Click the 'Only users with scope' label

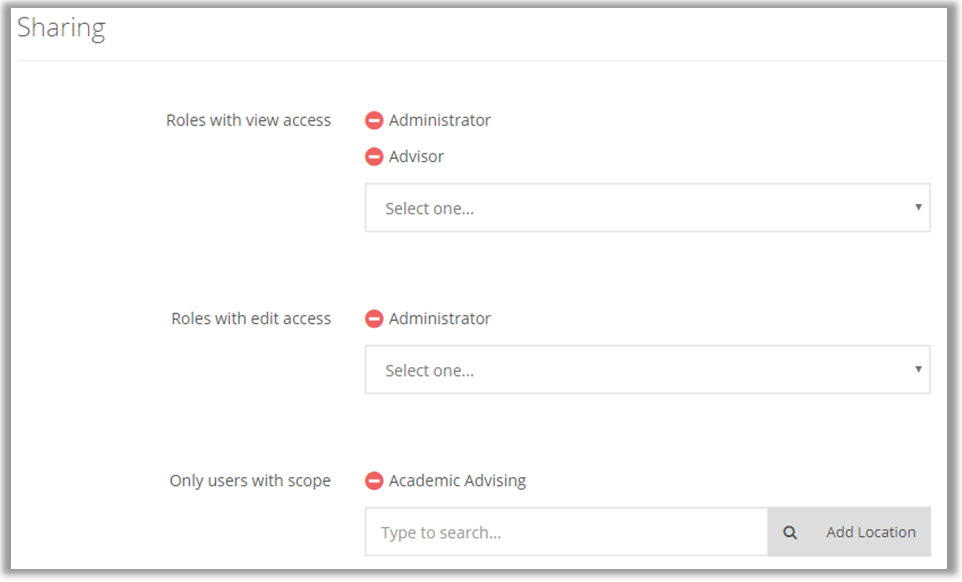tap(250, 481)
